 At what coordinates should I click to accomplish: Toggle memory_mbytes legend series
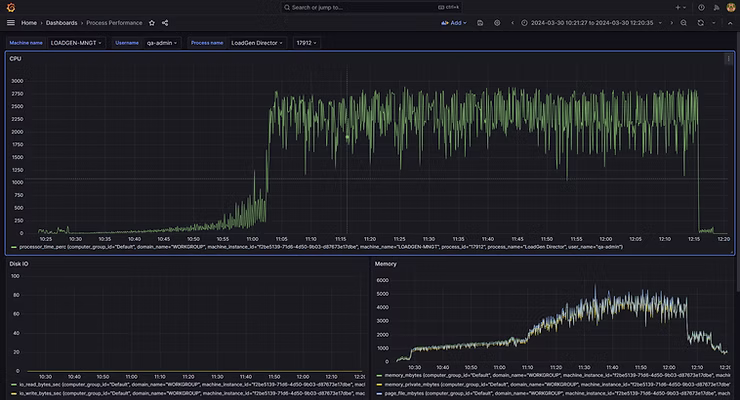pos(557,375)
